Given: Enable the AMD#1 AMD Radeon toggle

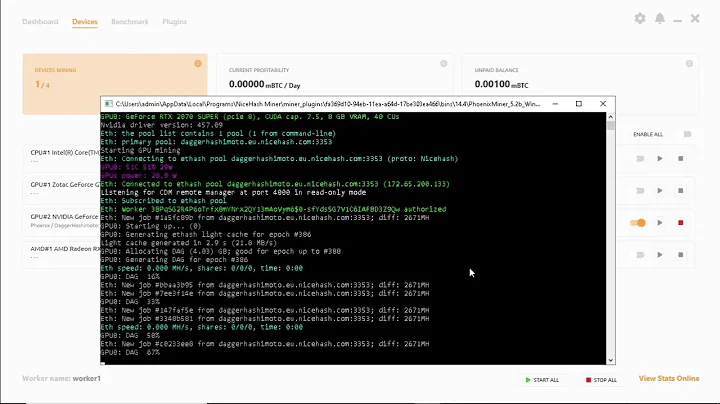Looking at the screenshot, I should pos(640,255).
